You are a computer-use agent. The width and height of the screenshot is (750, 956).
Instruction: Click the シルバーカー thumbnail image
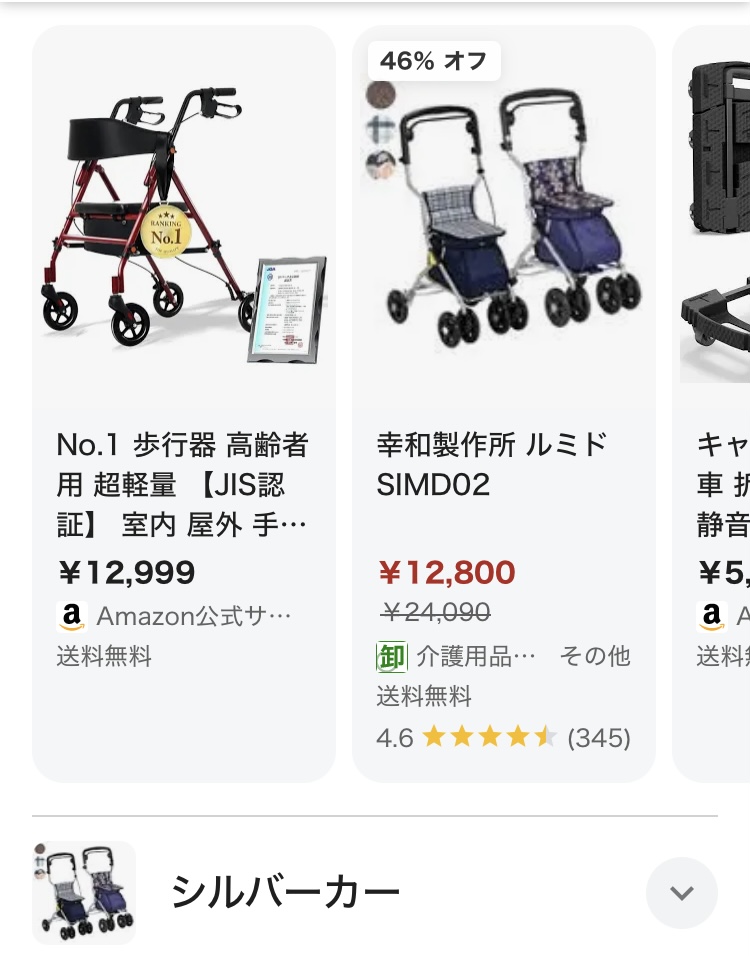84,893
